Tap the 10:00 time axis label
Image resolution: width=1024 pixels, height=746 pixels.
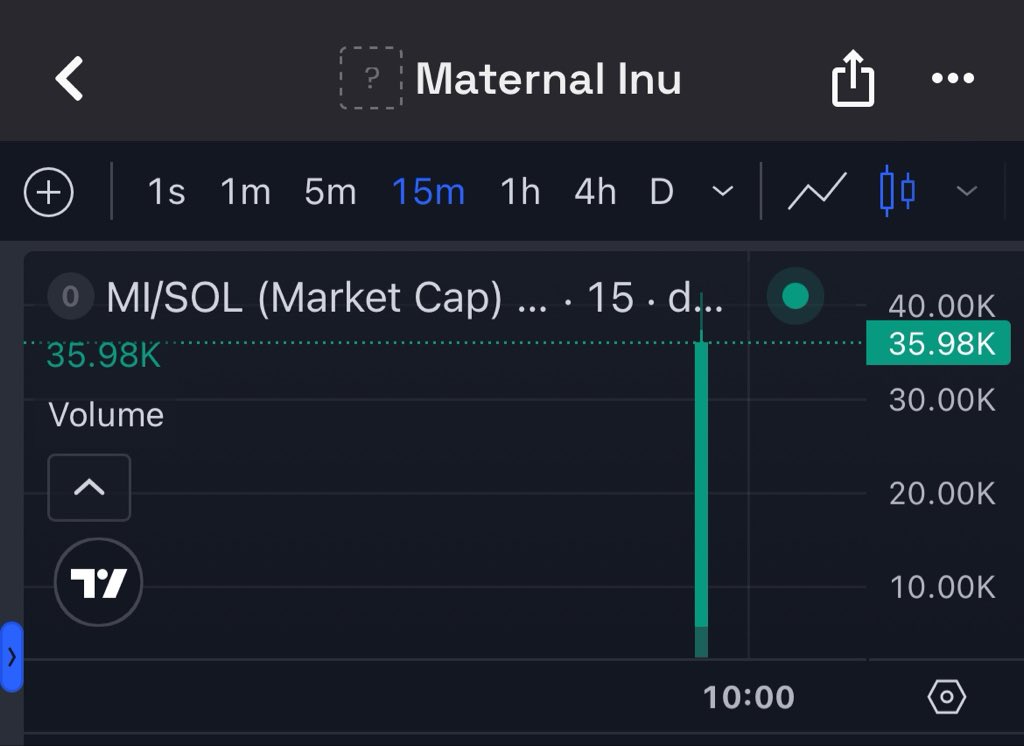pos(749,698)
